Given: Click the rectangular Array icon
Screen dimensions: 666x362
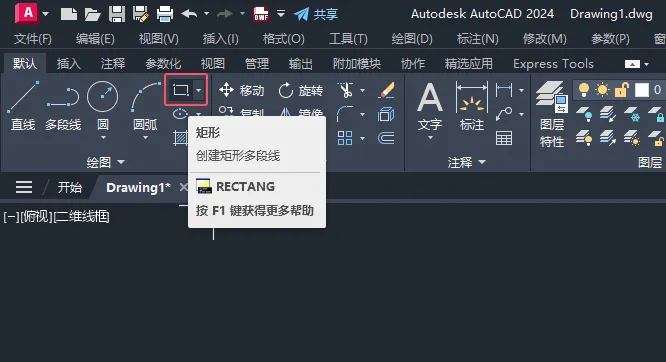Looking at the screenshot, I should coord(345,138).
